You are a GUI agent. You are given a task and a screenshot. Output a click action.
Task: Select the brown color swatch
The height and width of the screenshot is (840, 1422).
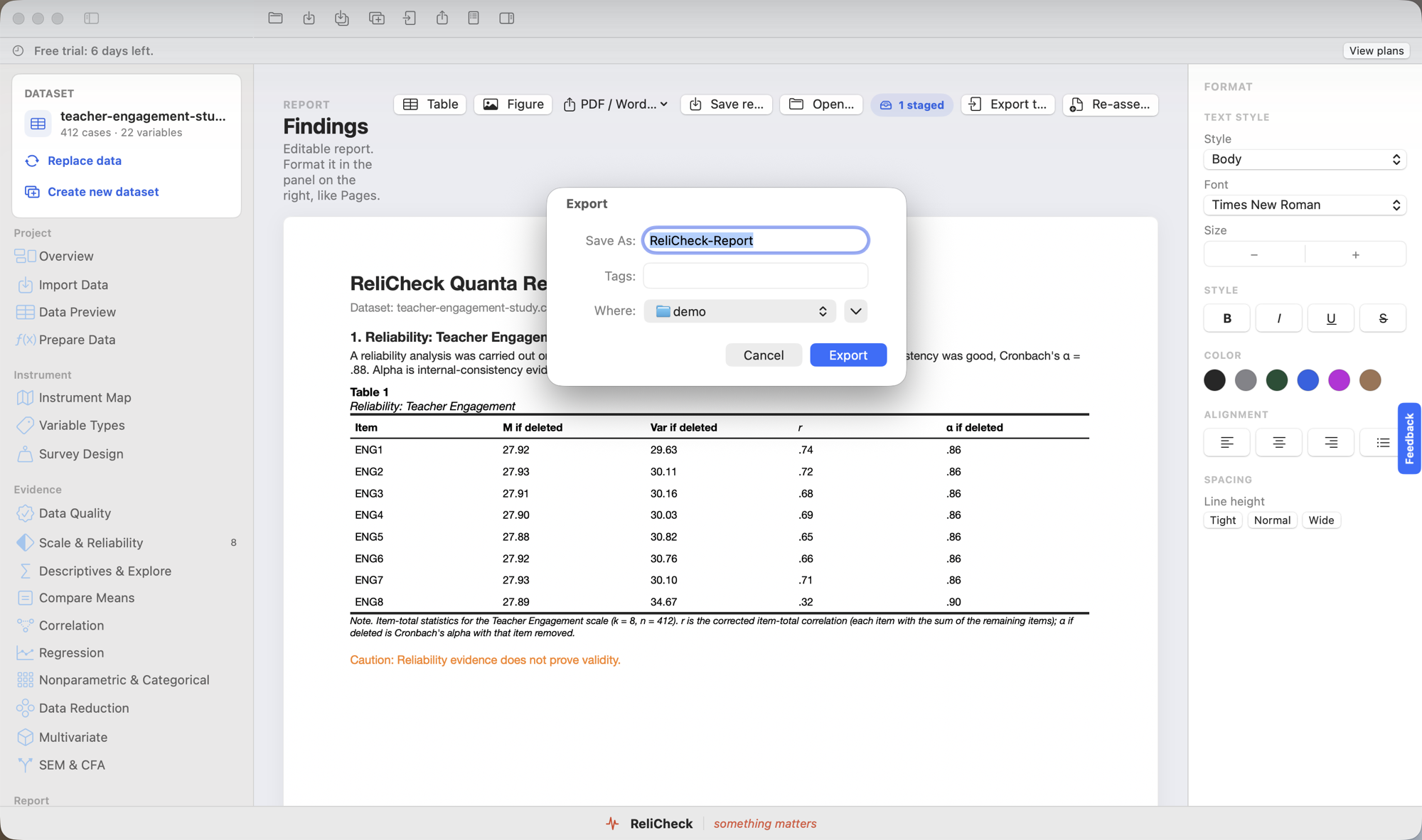[x=1370, y=380]
